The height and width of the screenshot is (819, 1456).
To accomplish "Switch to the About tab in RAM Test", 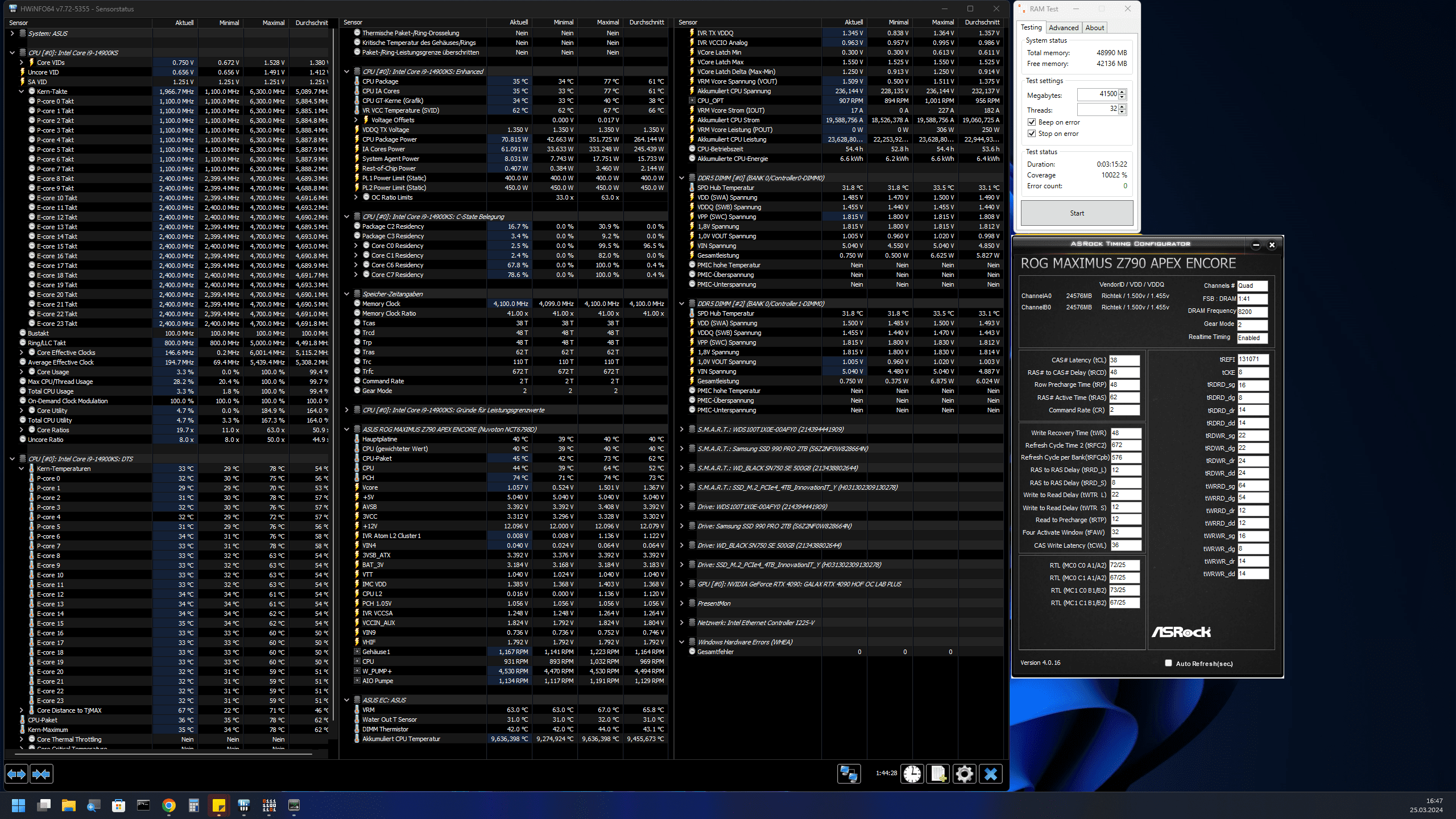I will [1094, 28].
